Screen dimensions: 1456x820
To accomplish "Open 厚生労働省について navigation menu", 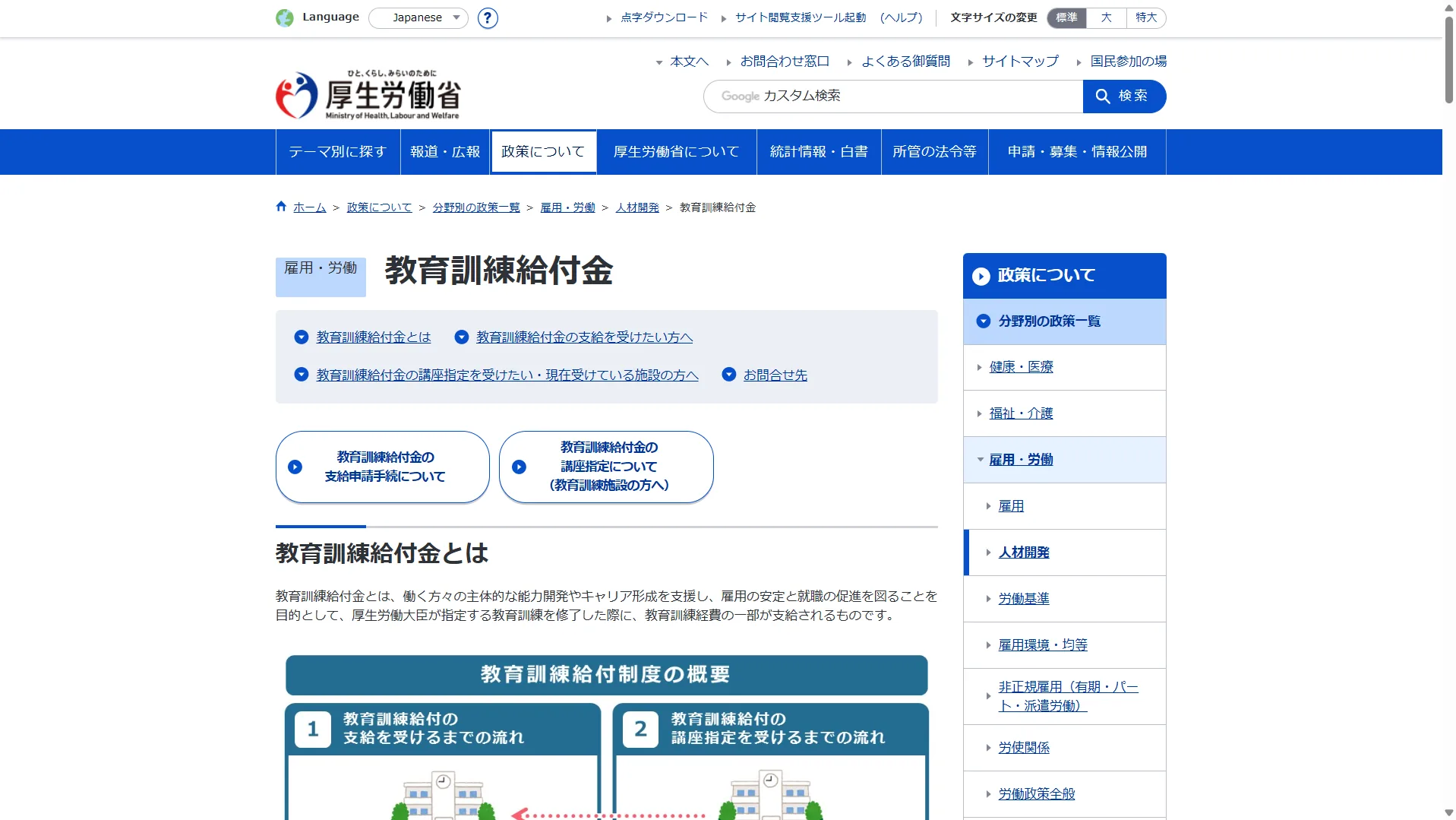I will 677,152.
